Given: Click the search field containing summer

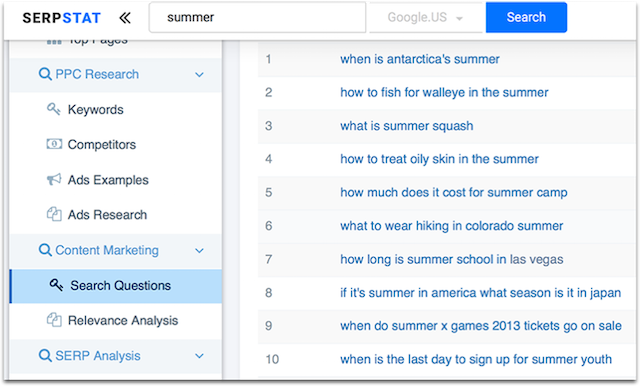Looking at the screenshot, I should tap(257, 17).
